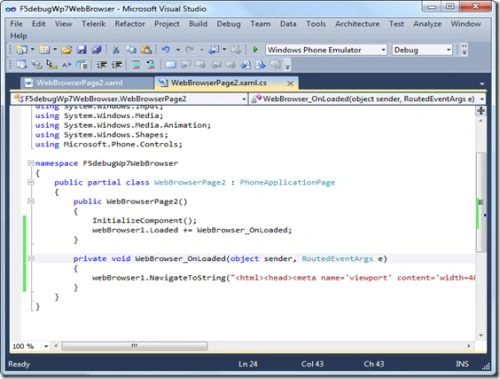Open New Project dropdown arrow
Image resolution: width=500 pixels, height=379 pixels.
(x=33, y=50)
